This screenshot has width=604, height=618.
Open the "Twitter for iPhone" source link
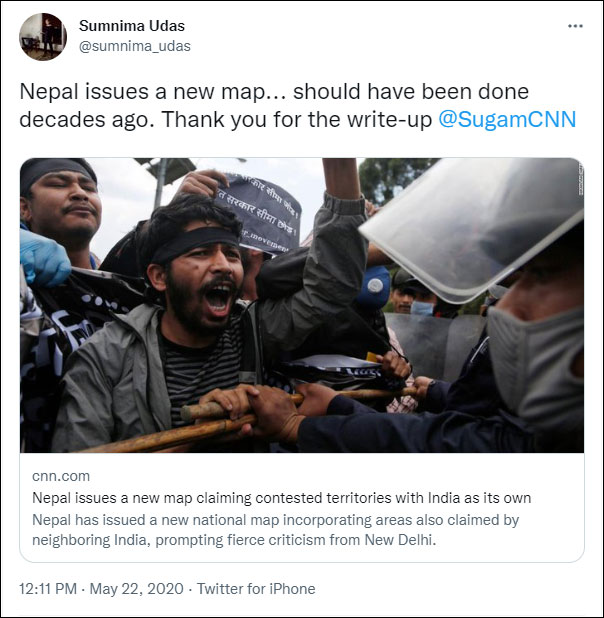258,589
